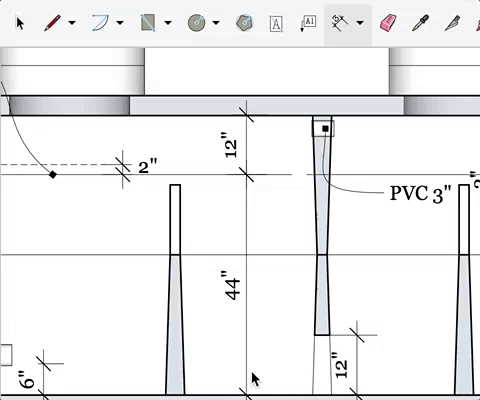Screen dimensions: 480x400
Task: Choose the Select arrow tool
Action: 20,23
